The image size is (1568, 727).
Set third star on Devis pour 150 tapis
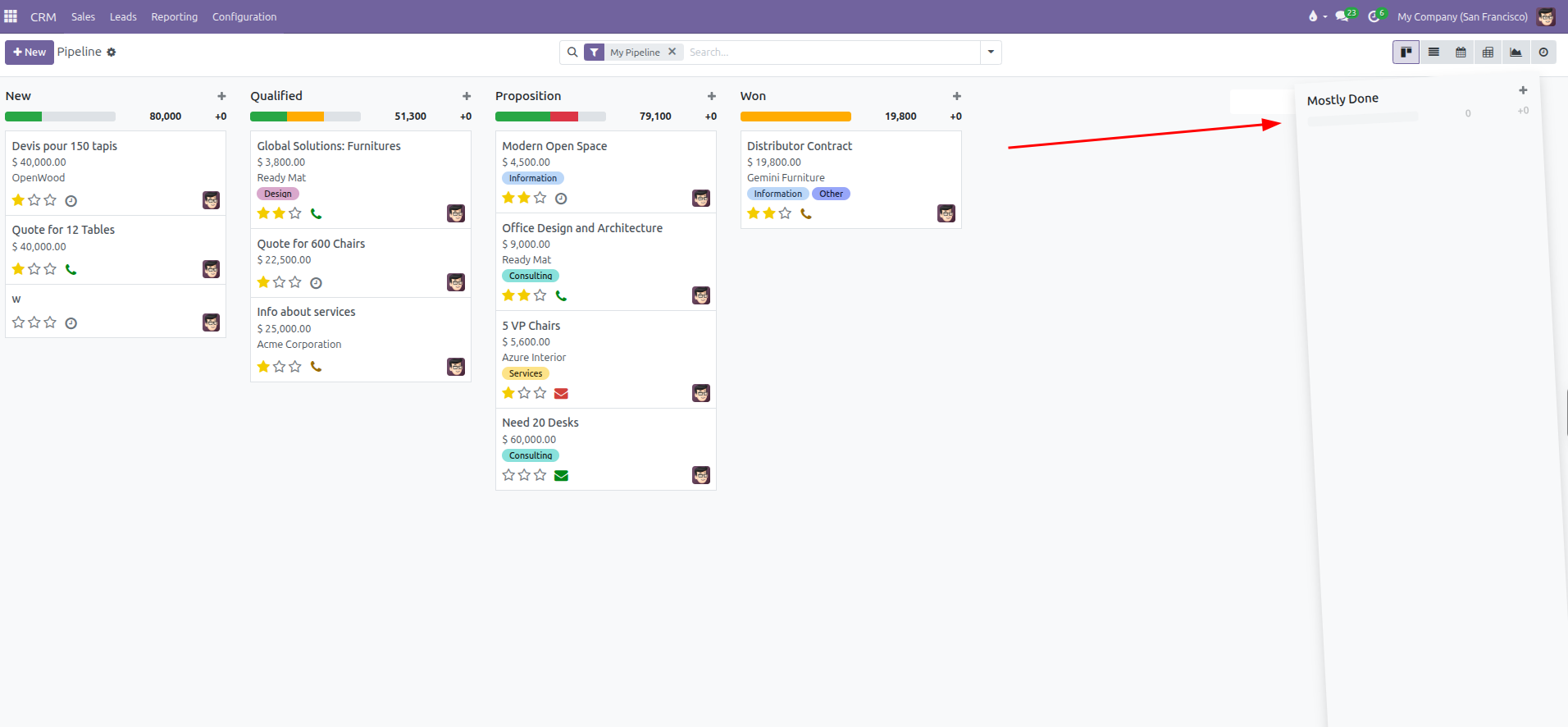point(50,200)
